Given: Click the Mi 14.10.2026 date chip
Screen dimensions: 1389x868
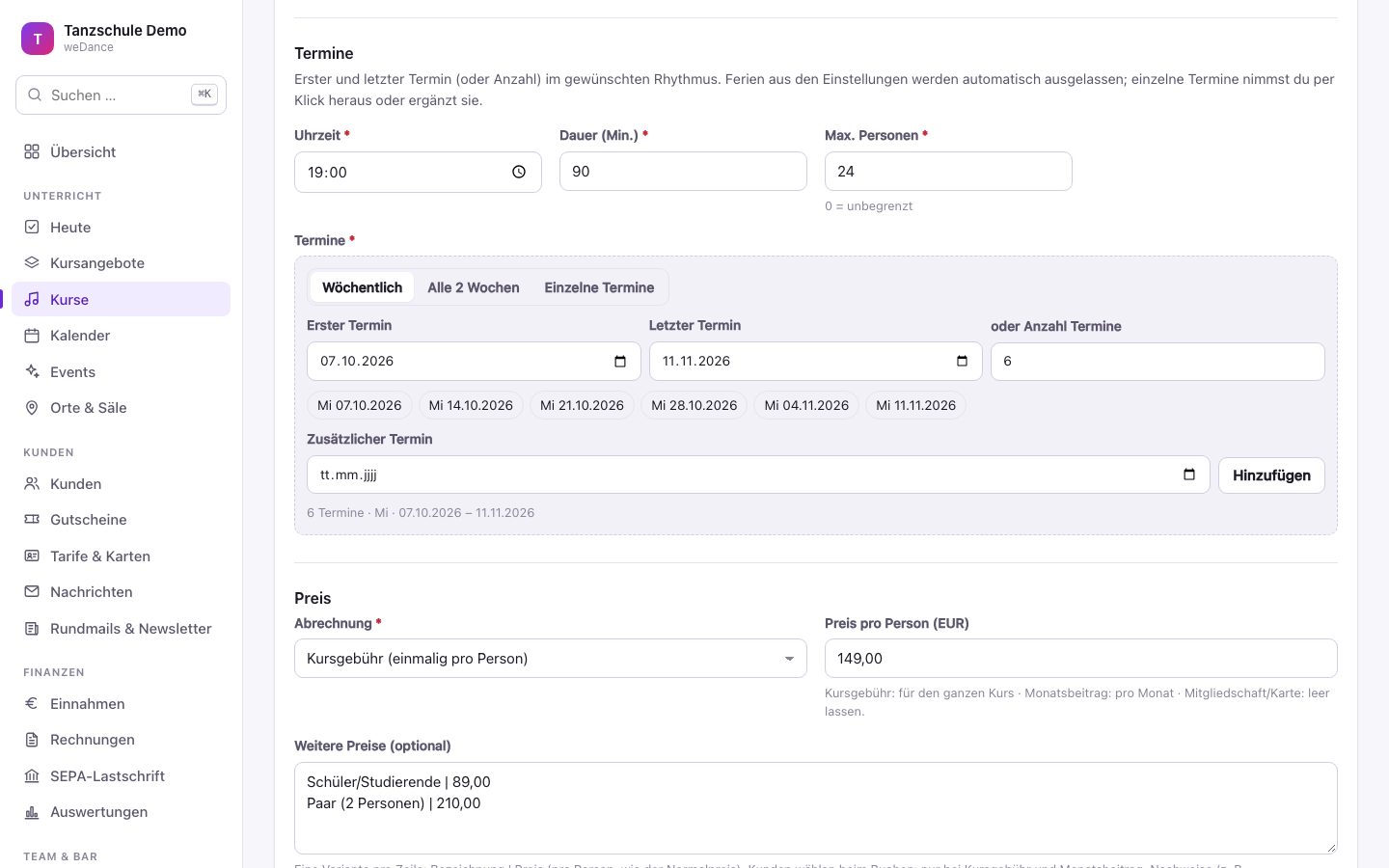Looking at the screenshot, I should 471,405.
